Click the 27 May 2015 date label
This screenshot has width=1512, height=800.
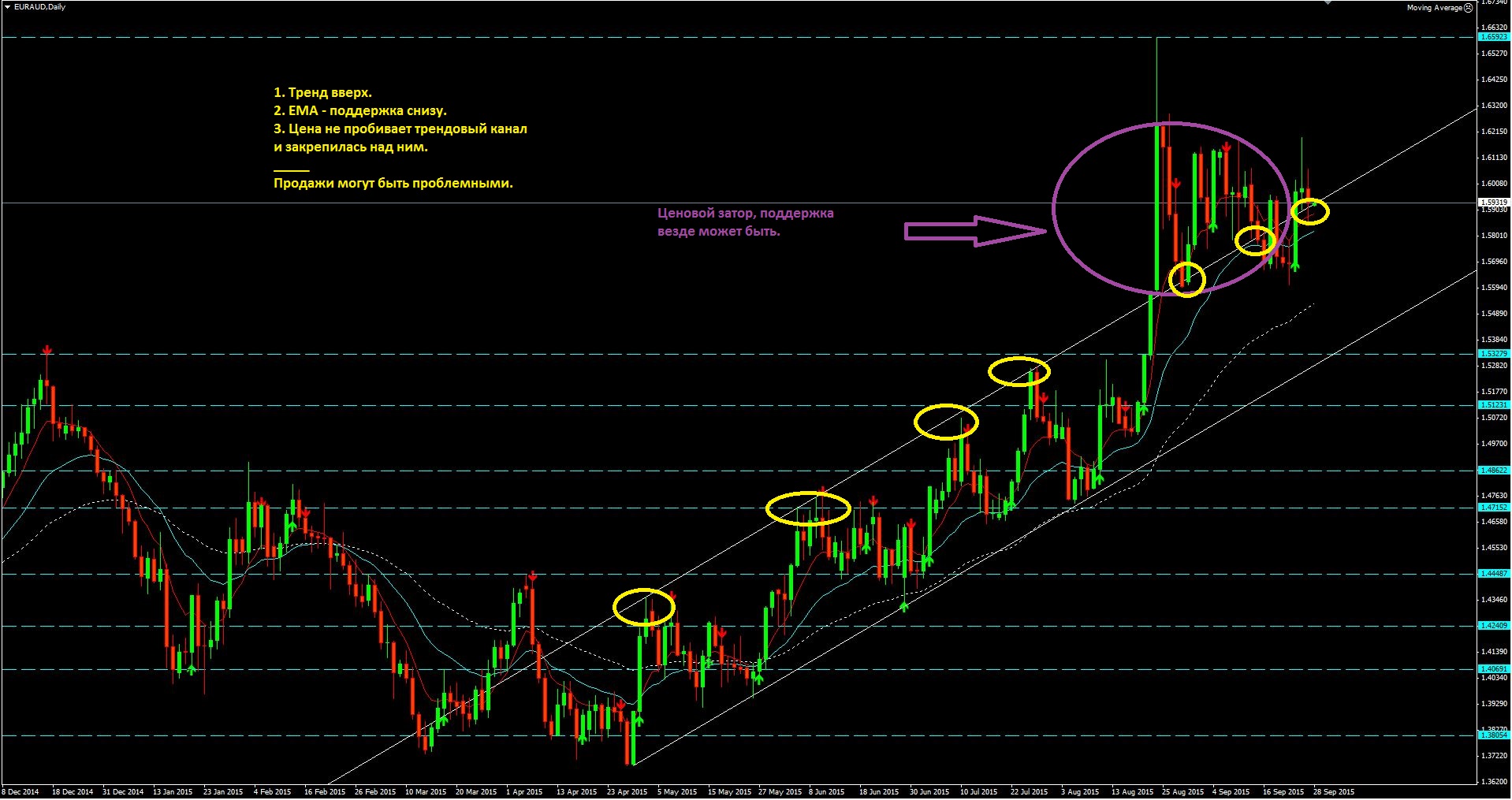pyautogui.click(x=780, y=792)
